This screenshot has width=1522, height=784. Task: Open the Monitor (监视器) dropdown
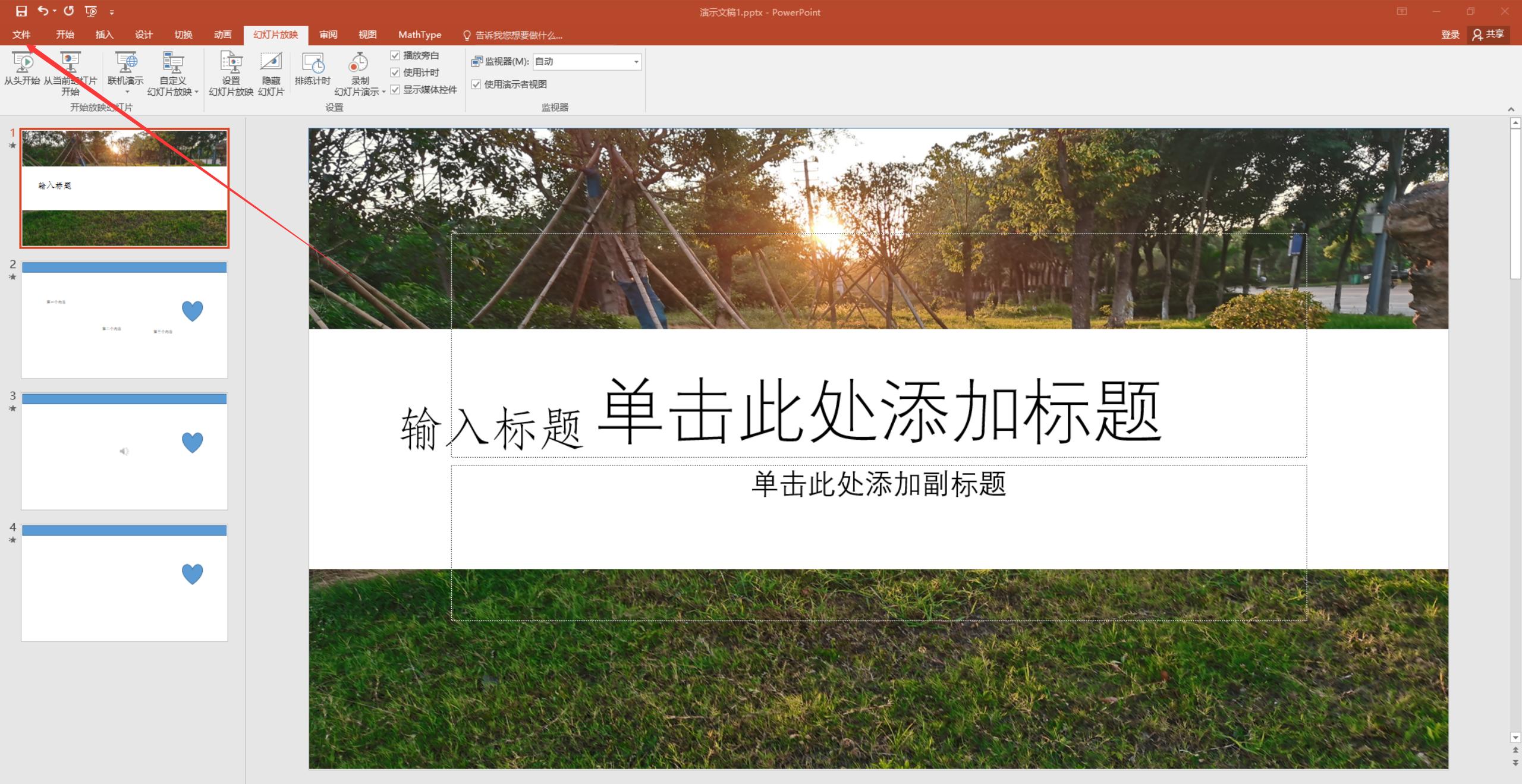point(636,62)
